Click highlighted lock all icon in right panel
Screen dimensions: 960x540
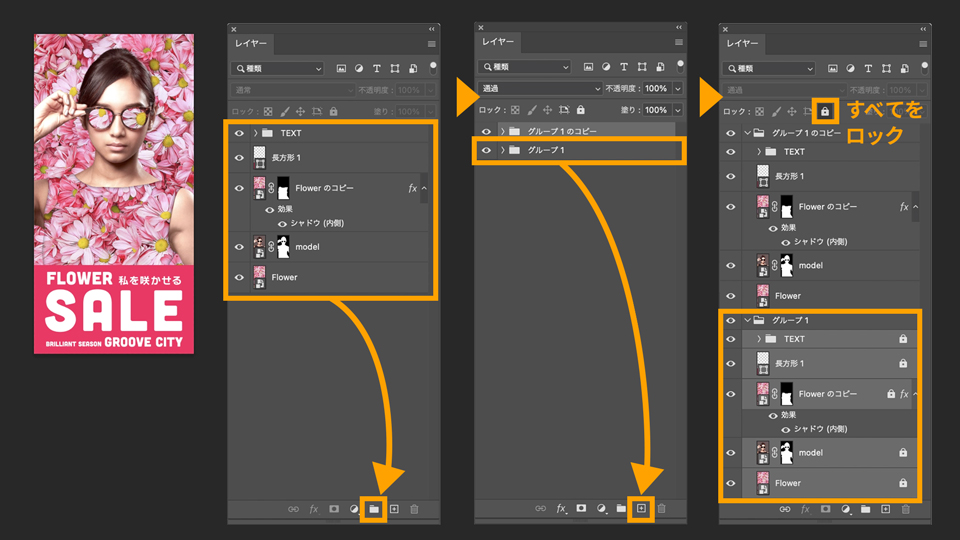tap(825, 111)
